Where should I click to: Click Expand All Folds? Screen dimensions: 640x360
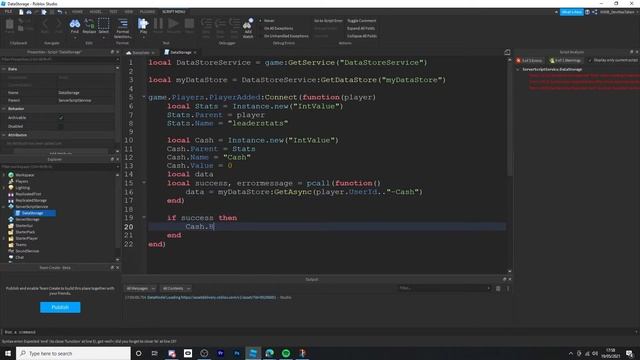[x=361, y=28]
